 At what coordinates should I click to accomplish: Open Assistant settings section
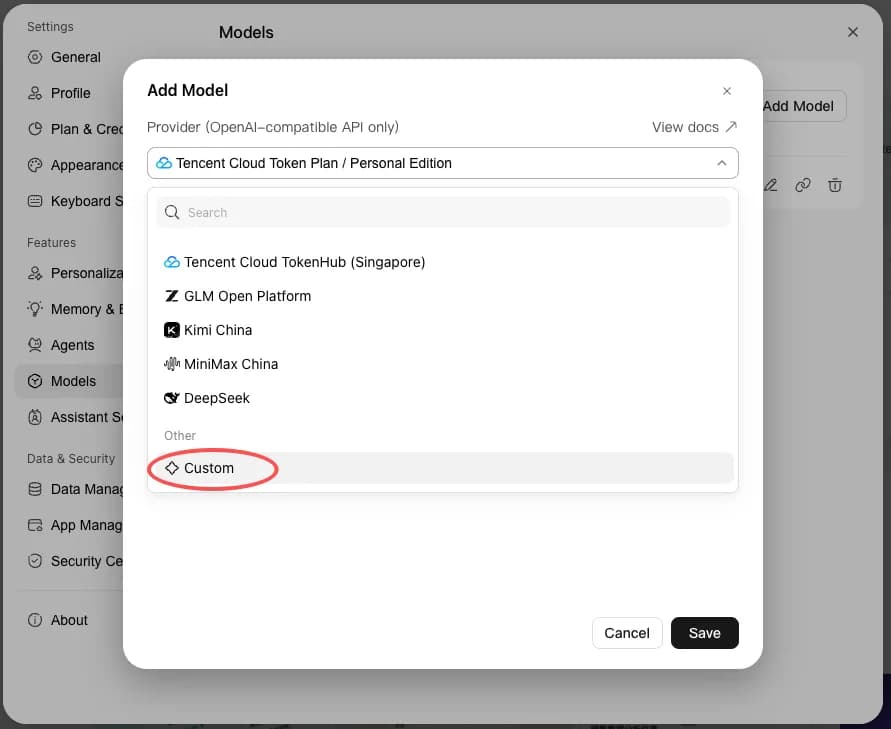click(68, 417)
